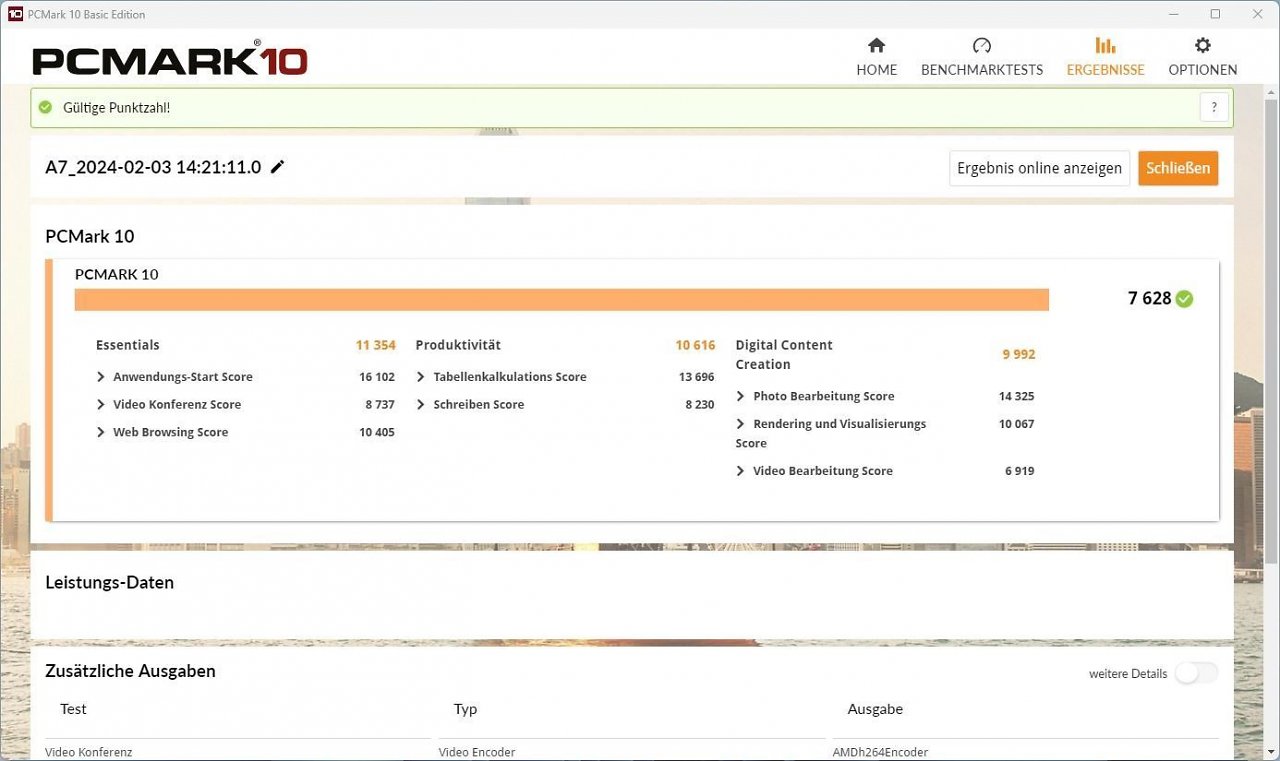This screenshot has width=1280, height=761.
Task: Click the pencil icon to rename result
Action: tap(278, 167)
